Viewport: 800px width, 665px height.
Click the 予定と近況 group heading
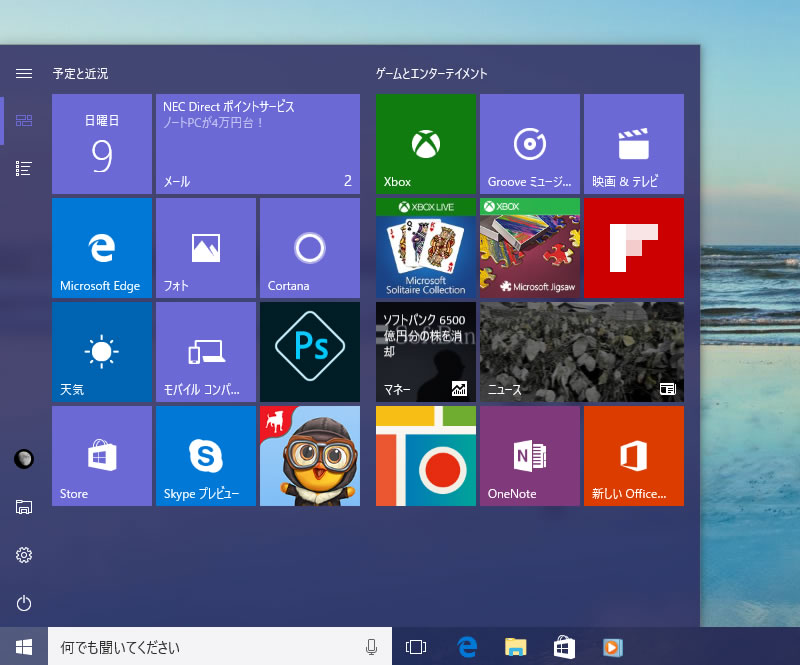pyautogui.click(x=81, y=74)
